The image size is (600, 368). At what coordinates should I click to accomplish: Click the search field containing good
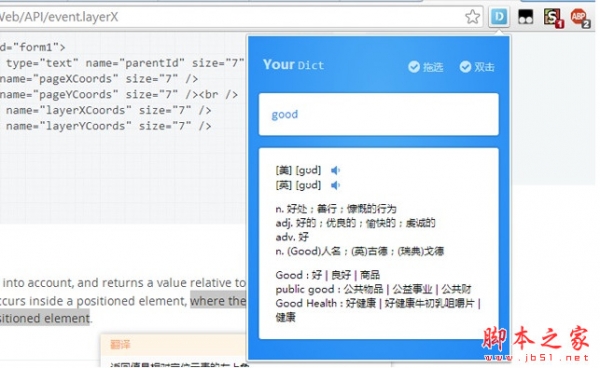tap(378, 114)
